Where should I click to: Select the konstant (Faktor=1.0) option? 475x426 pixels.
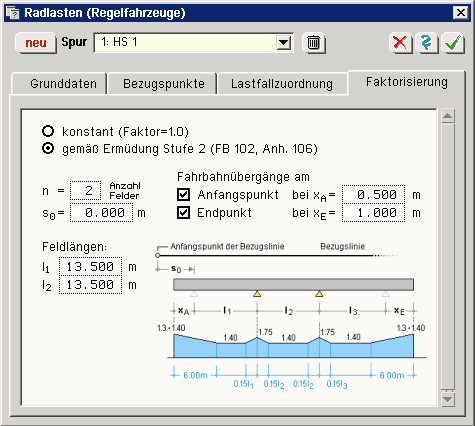coord(48,131)
